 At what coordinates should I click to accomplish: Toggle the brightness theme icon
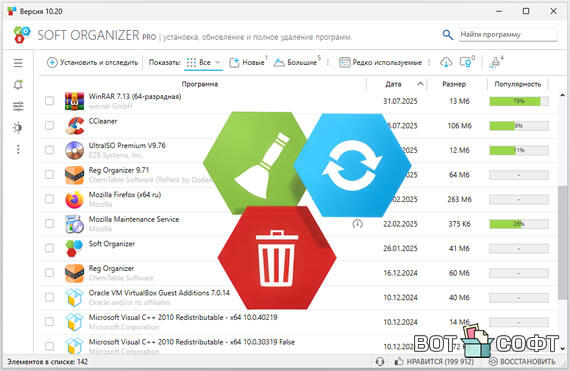click(x=18, y=128)
